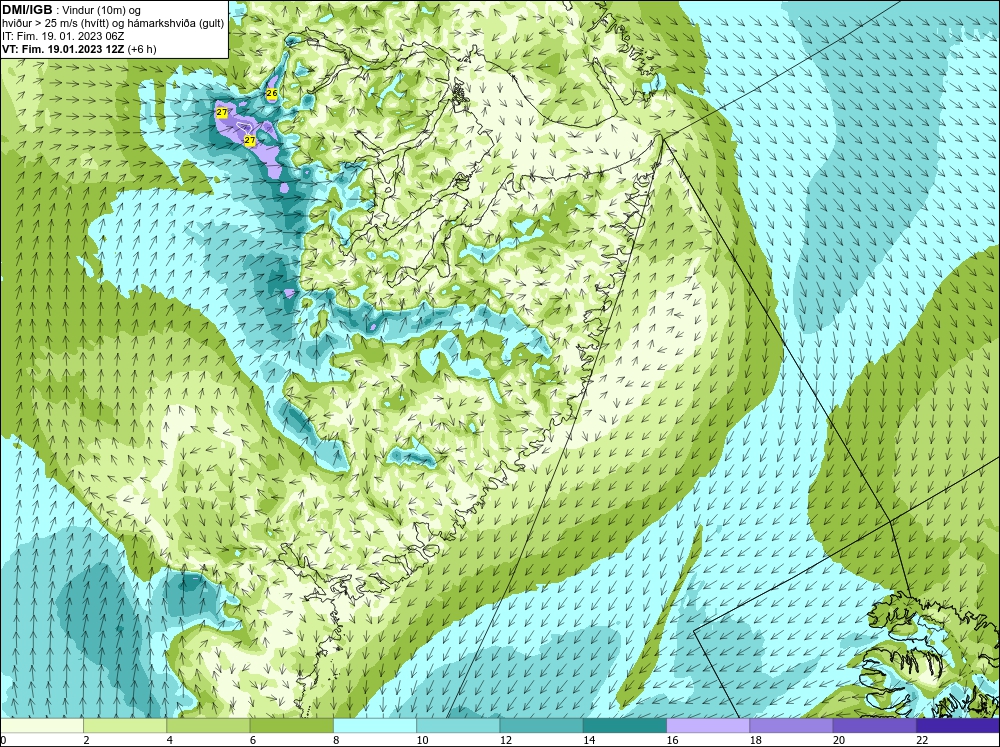
Task: Click the '(+6 h)' forecast offset text
Action: (x=142, y=49)
